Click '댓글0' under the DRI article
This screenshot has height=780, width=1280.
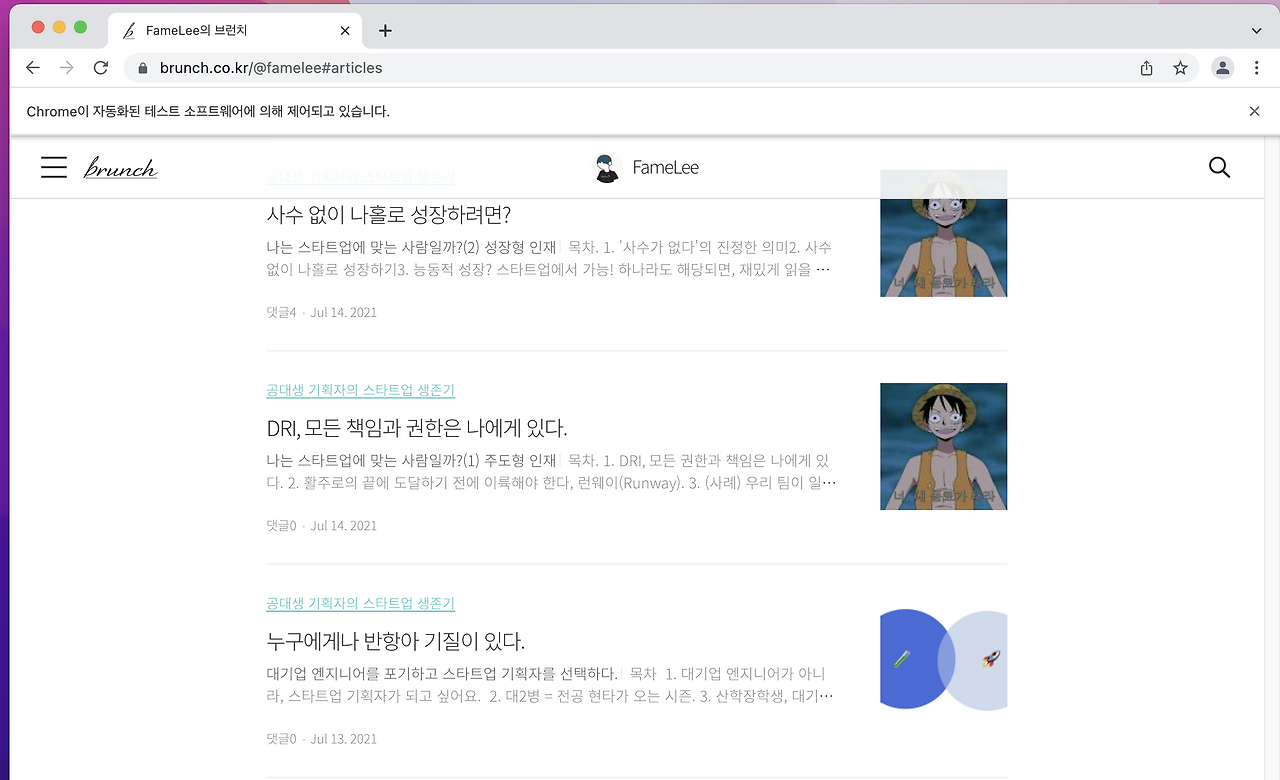281,525
